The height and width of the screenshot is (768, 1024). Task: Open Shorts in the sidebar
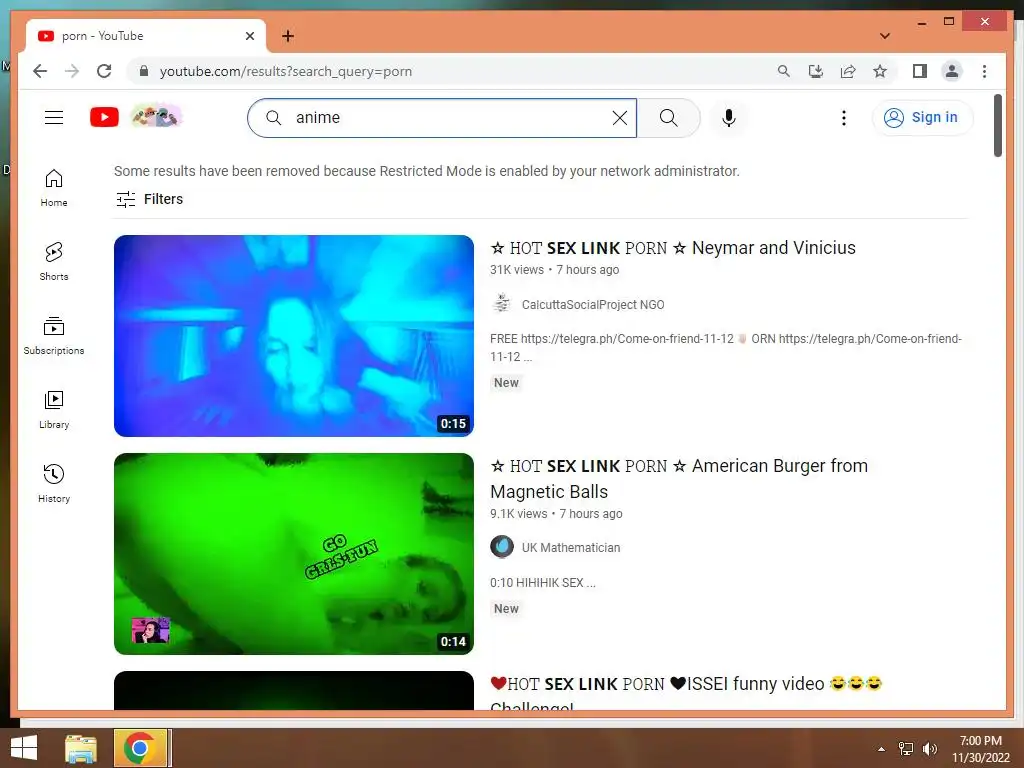[x=54, y=262]
